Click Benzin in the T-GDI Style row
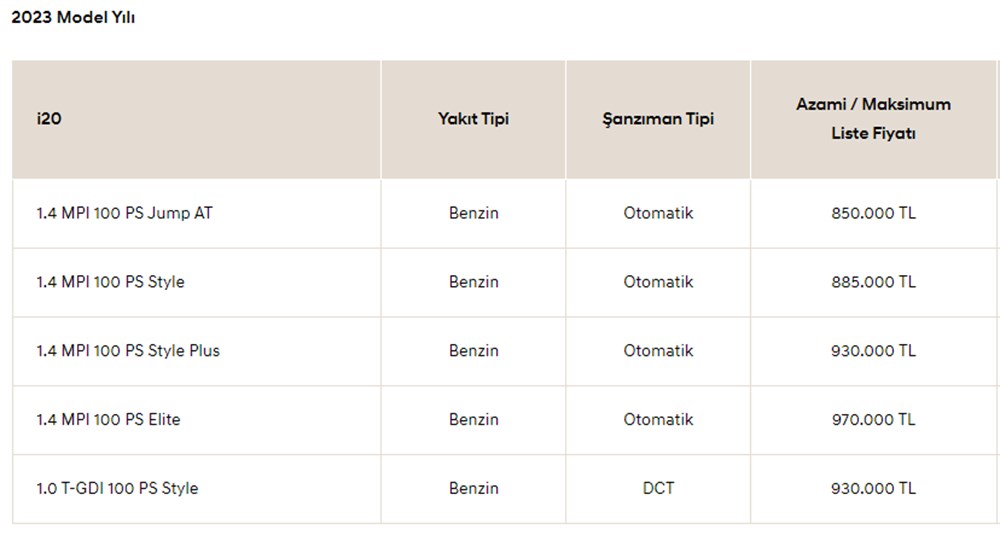1000x547 pixels. point(473,489)
